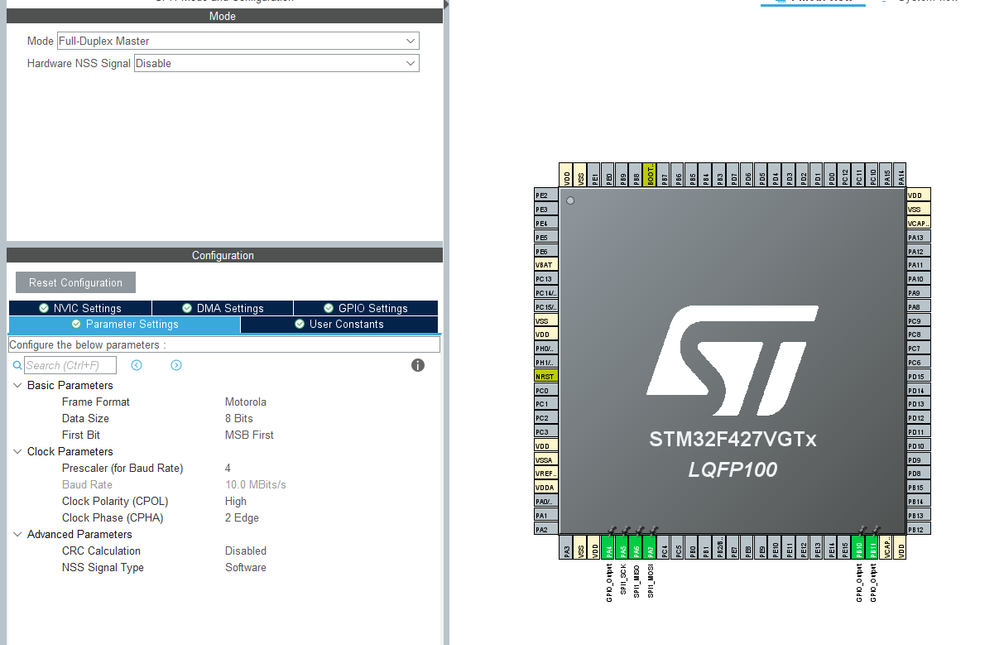This screenshot has width=999, height=645.
Task: Click the search magnifier icon
Action: pos(17,365)
